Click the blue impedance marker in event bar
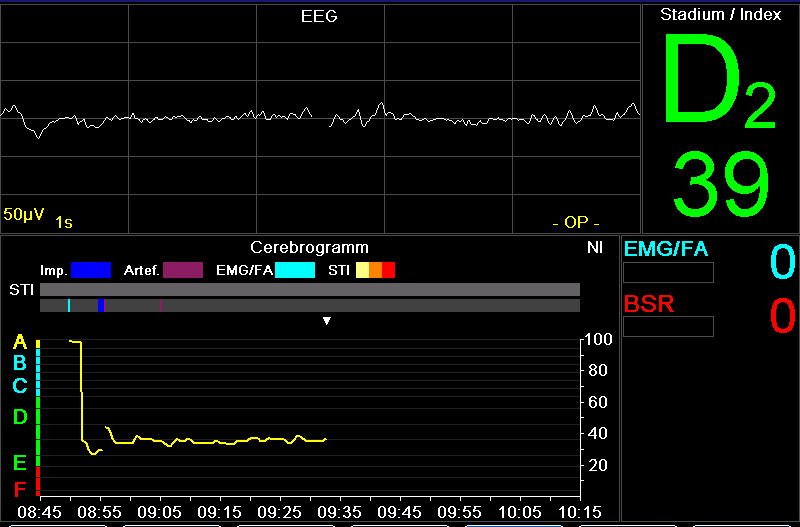 101,305
